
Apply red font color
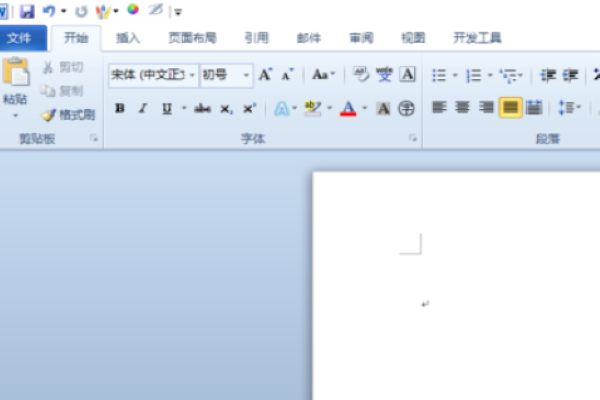(348, 109)
